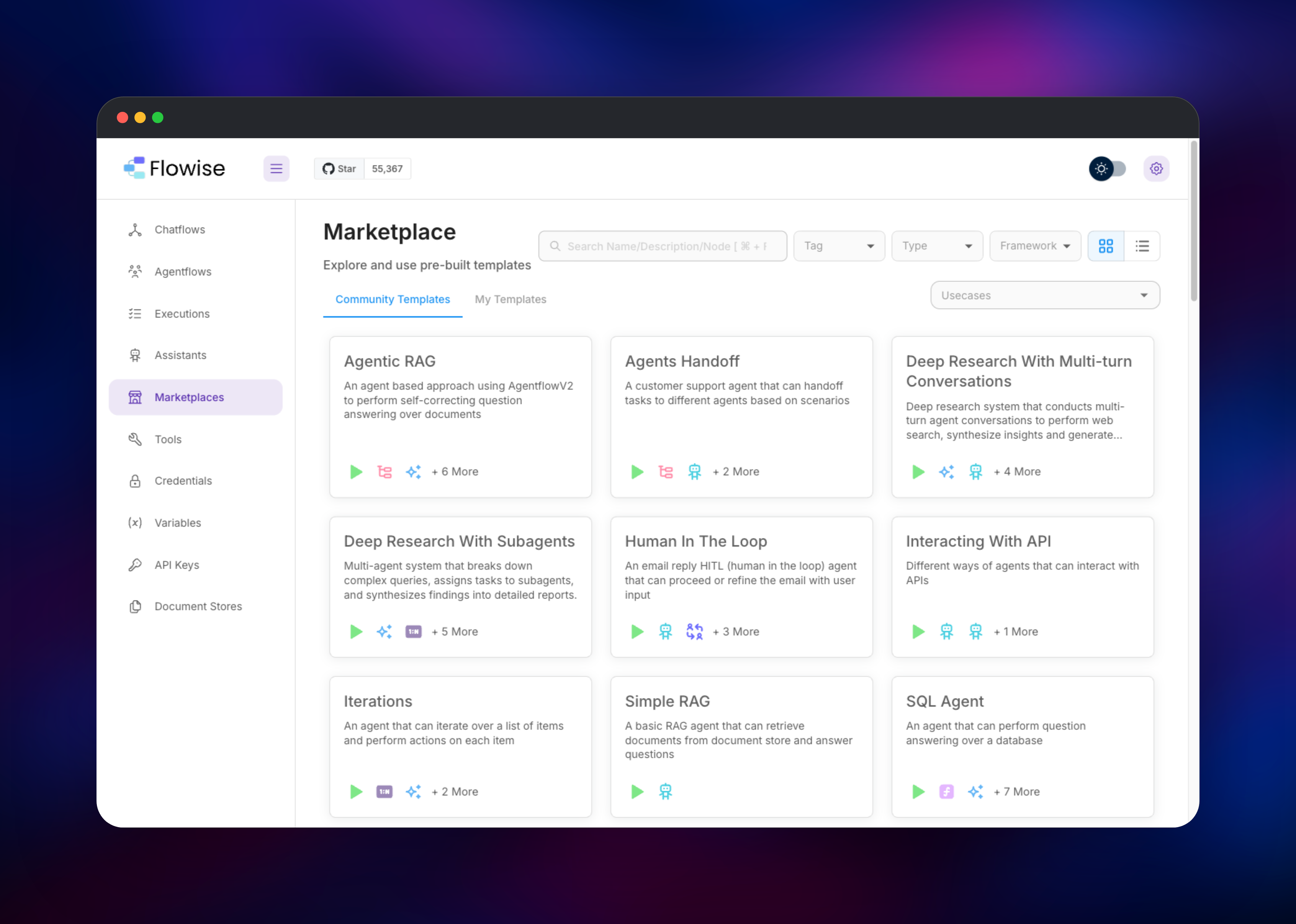Click Agentic RAG green start icon
Viewport: 1296px width, 924px height.
pos(356,472)
